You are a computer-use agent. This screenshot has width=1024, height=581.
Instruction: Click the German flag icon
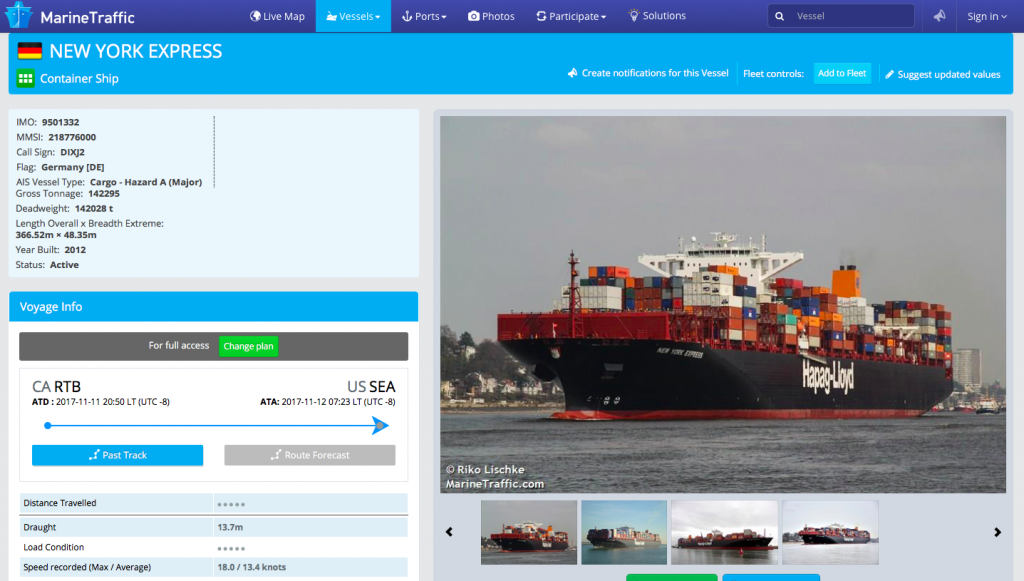(29, 51)
